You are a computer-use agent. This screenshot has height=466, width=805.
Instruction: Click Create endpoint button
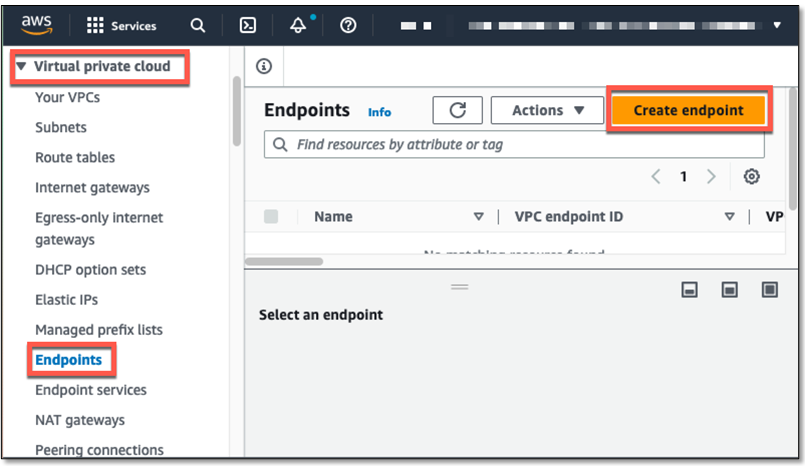[688, 110]
